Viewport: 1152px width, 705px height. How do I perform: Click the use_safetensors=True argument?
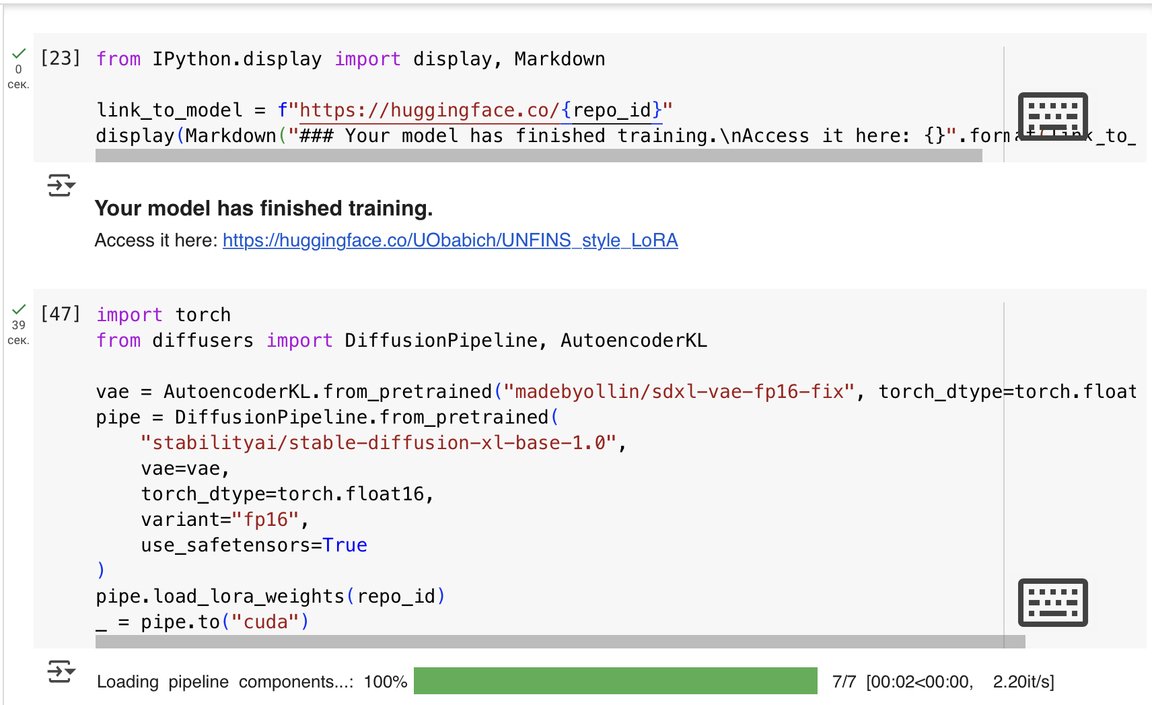coord(254,545)
